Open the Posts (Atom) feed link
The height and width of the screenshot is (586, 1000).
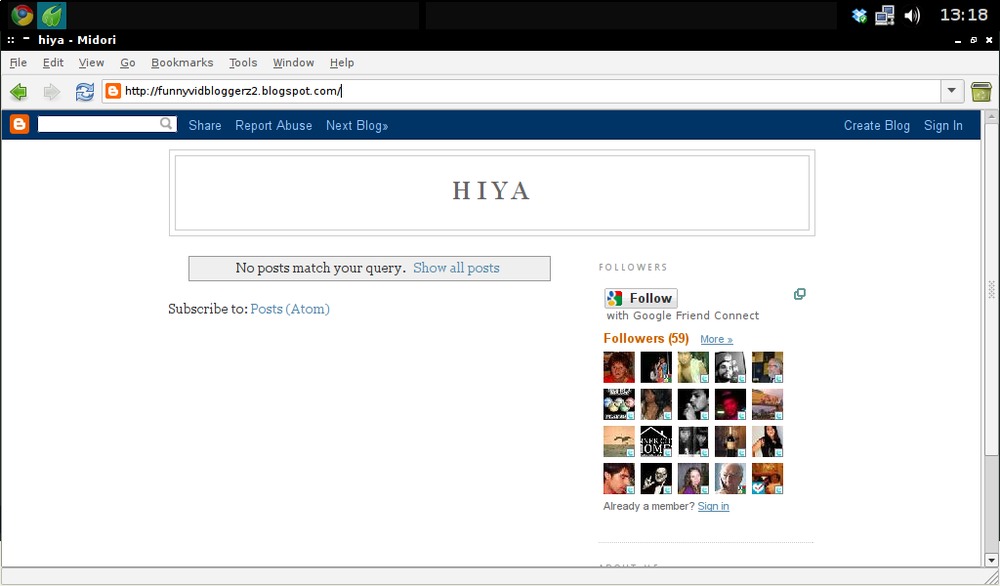290,309
